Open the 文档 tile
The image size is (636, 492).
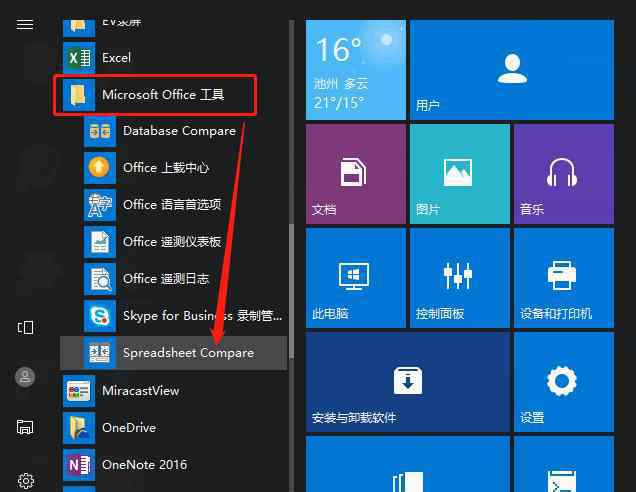356,174
